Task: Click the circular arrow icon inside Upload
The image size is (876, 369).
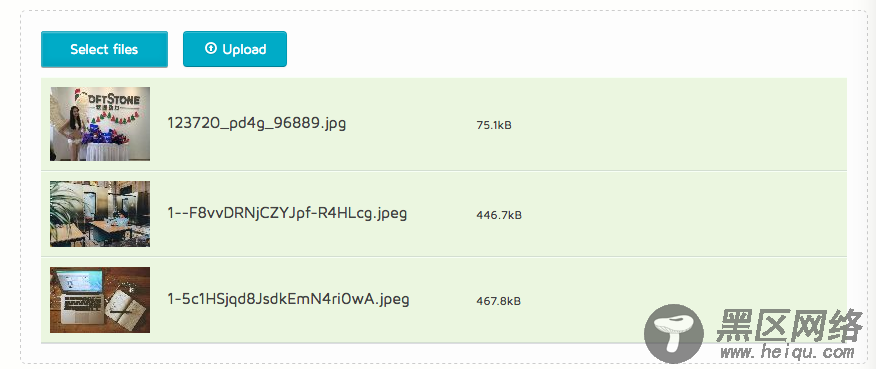Action: point(211,49)
